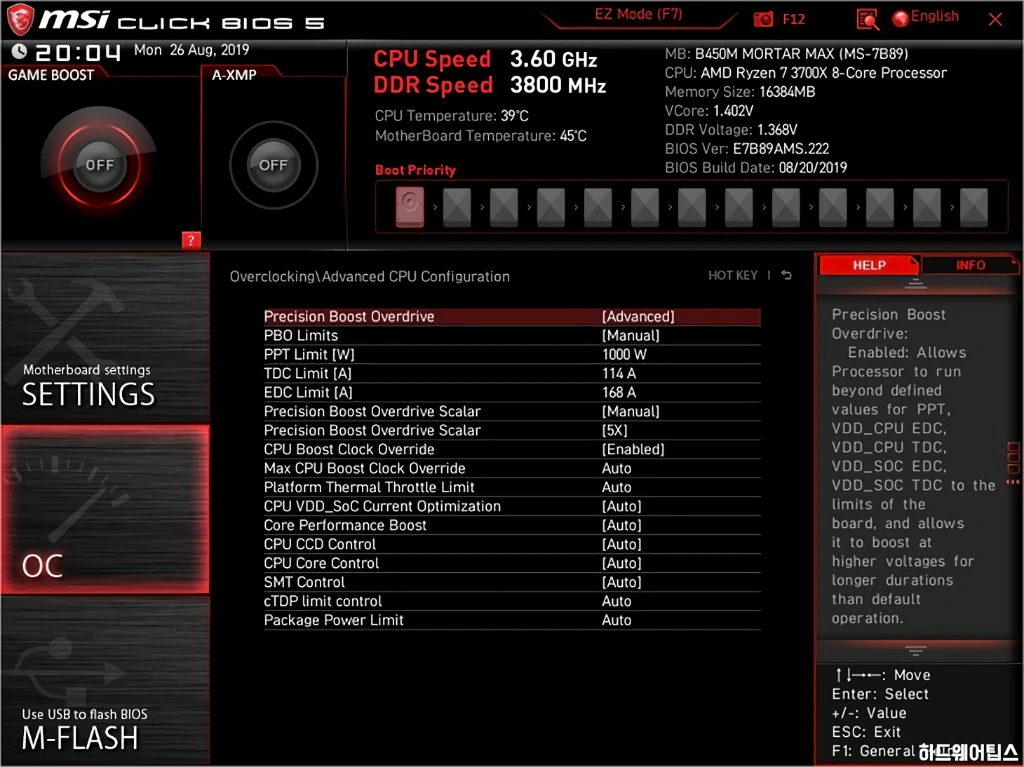Screen dimensions: 1024x767
Task: Open the OC overclocking section
Action: pos(105,510)
